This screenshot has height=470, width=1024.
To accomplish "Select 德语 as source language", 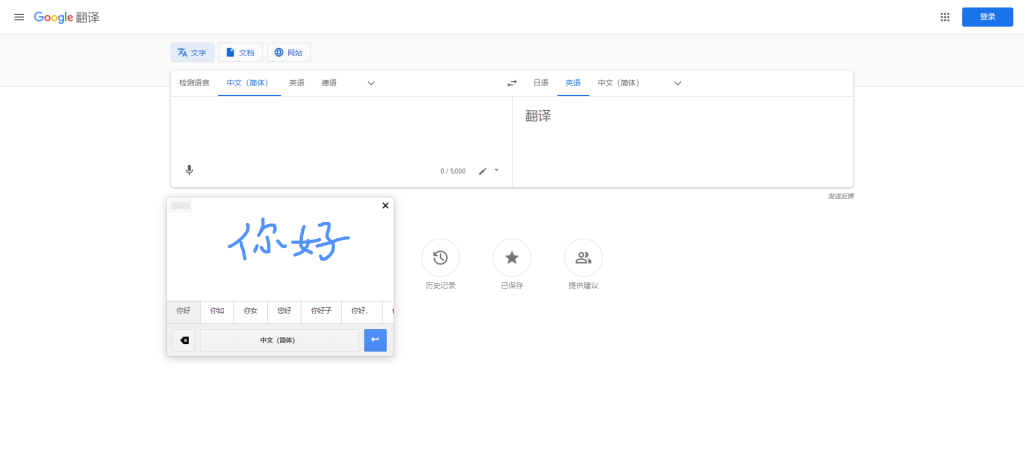I will [x=329, y=83].
